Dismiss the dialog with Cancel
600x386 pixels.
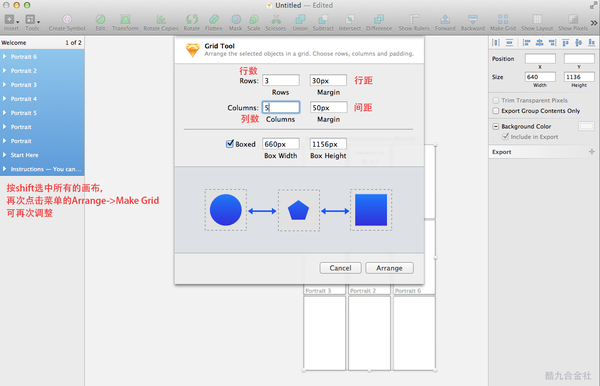click(340, 268)
